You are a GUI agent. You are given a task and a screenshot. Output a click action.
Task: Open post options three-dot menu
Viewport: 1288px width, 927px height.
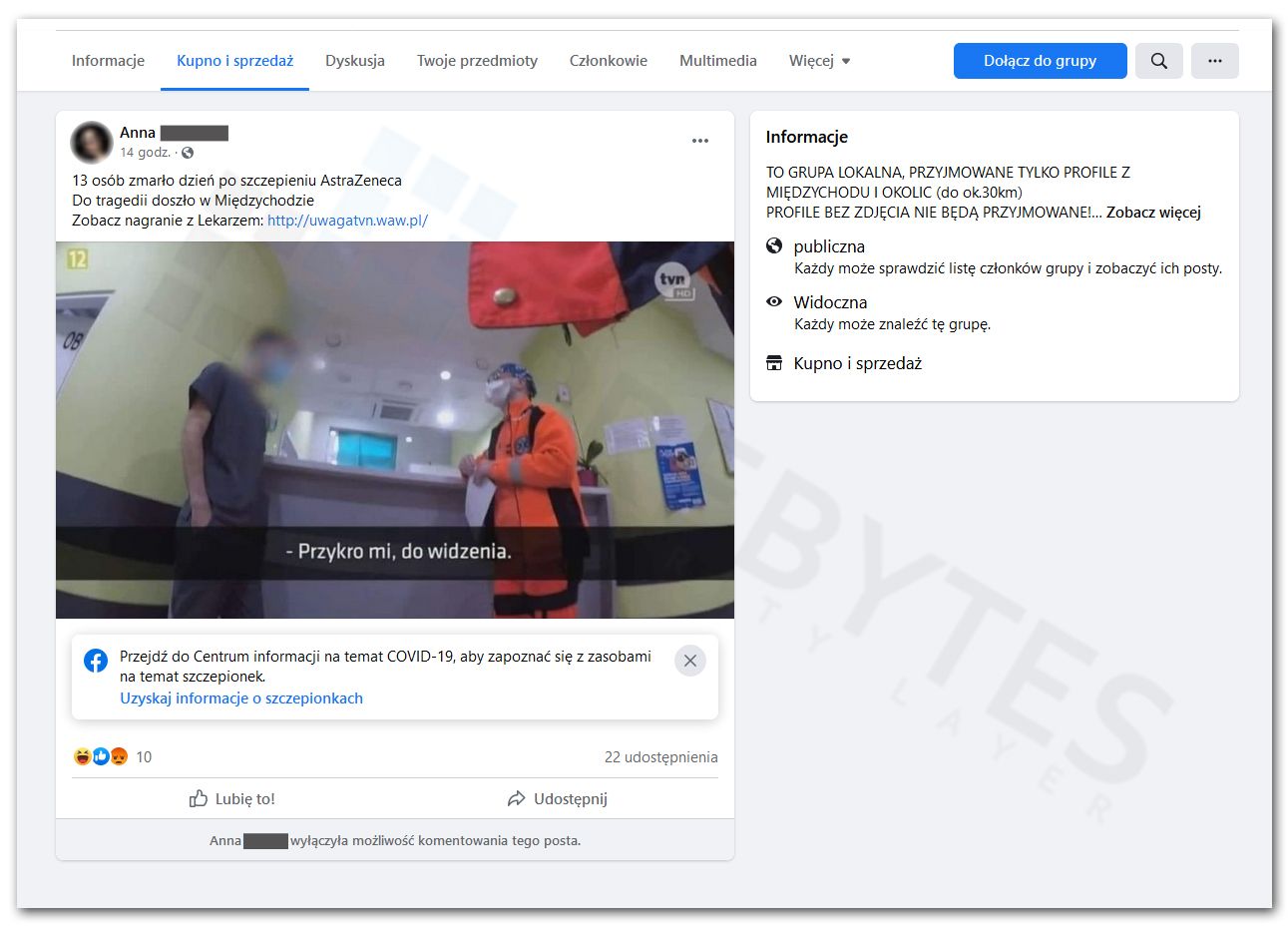point(700,141)
